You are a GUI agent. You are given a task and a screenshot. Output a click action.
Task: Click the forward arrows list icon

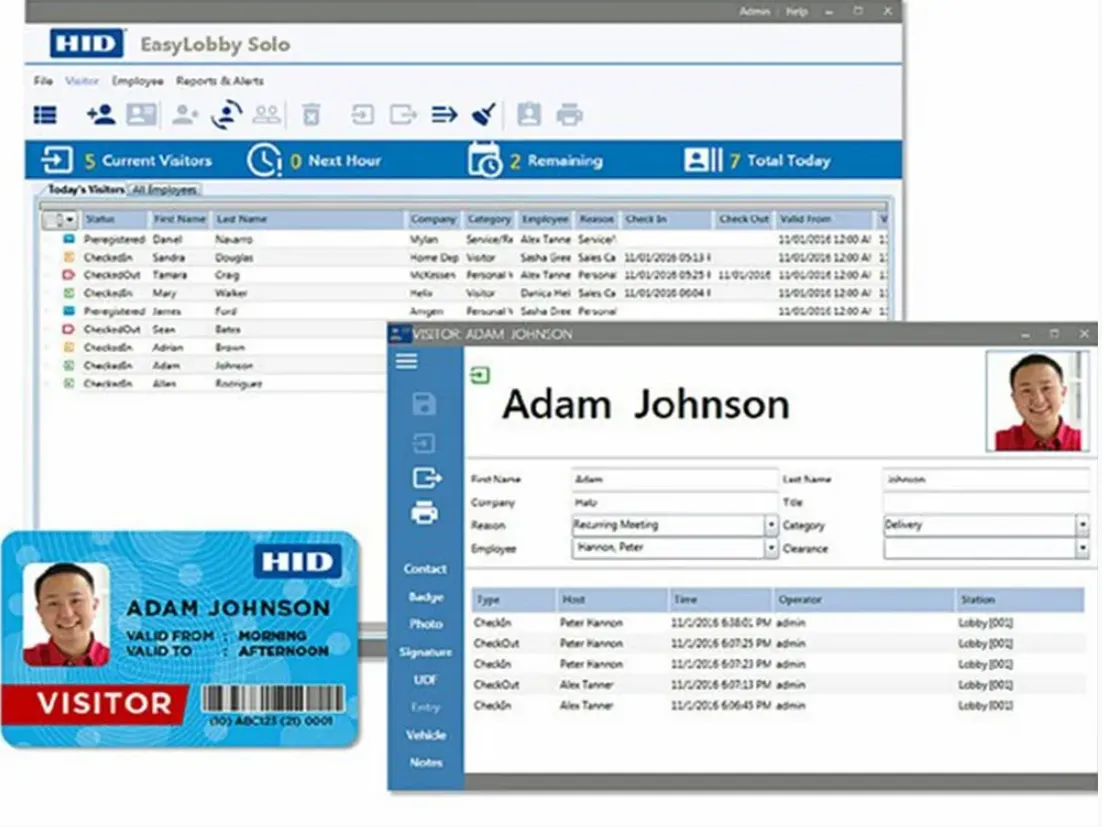(444, 115)
